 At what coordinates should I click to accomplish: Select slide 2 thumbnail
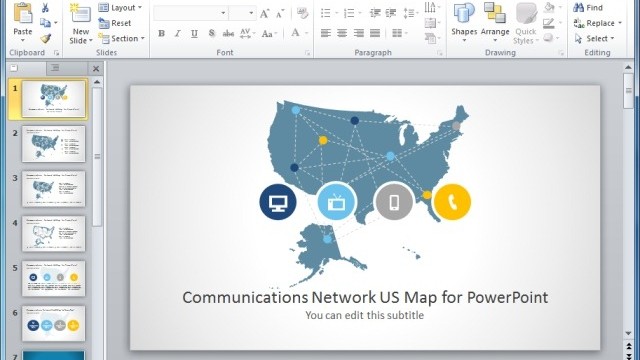point(53,144)
